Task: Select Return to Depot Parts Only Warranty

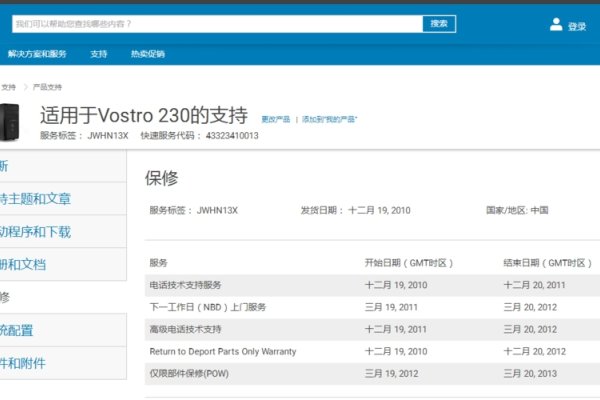Action: [x=223, y=351]
